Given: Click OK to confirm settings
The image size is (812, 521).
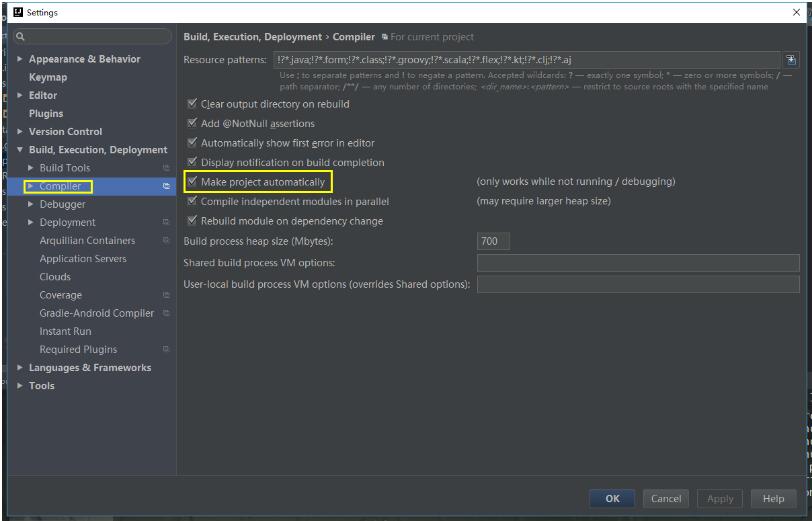Looking at the screenshot, I should coord(612,498).
